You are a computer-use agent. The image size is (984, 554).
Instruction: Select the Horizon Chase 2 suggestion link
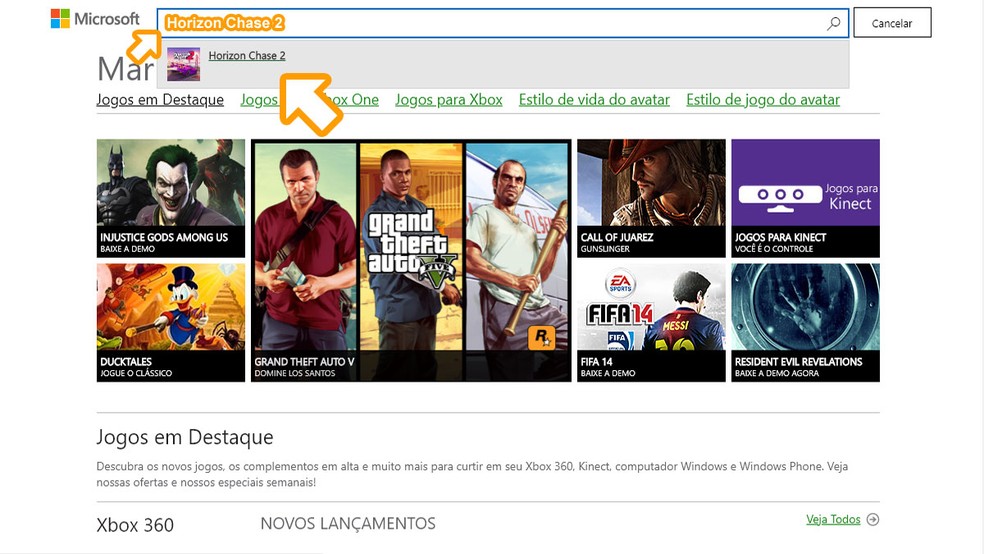coord(247,55)
